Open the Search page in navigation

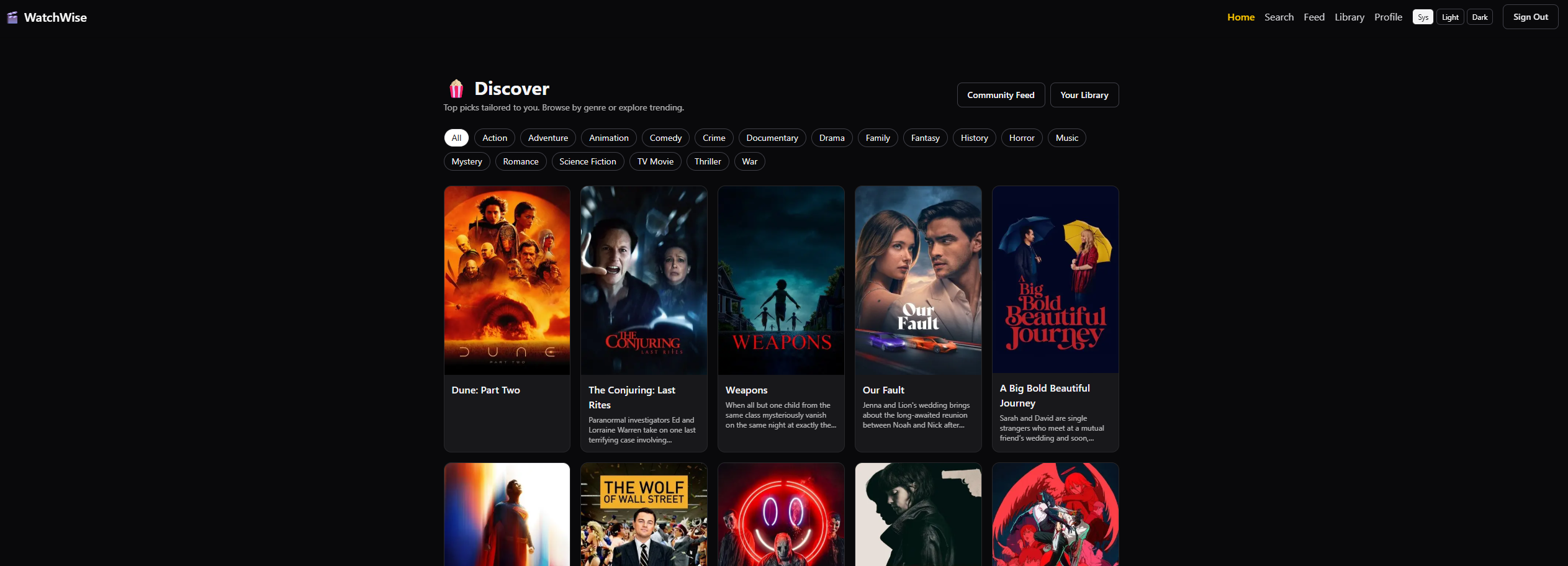click(x=1279, y=17)
